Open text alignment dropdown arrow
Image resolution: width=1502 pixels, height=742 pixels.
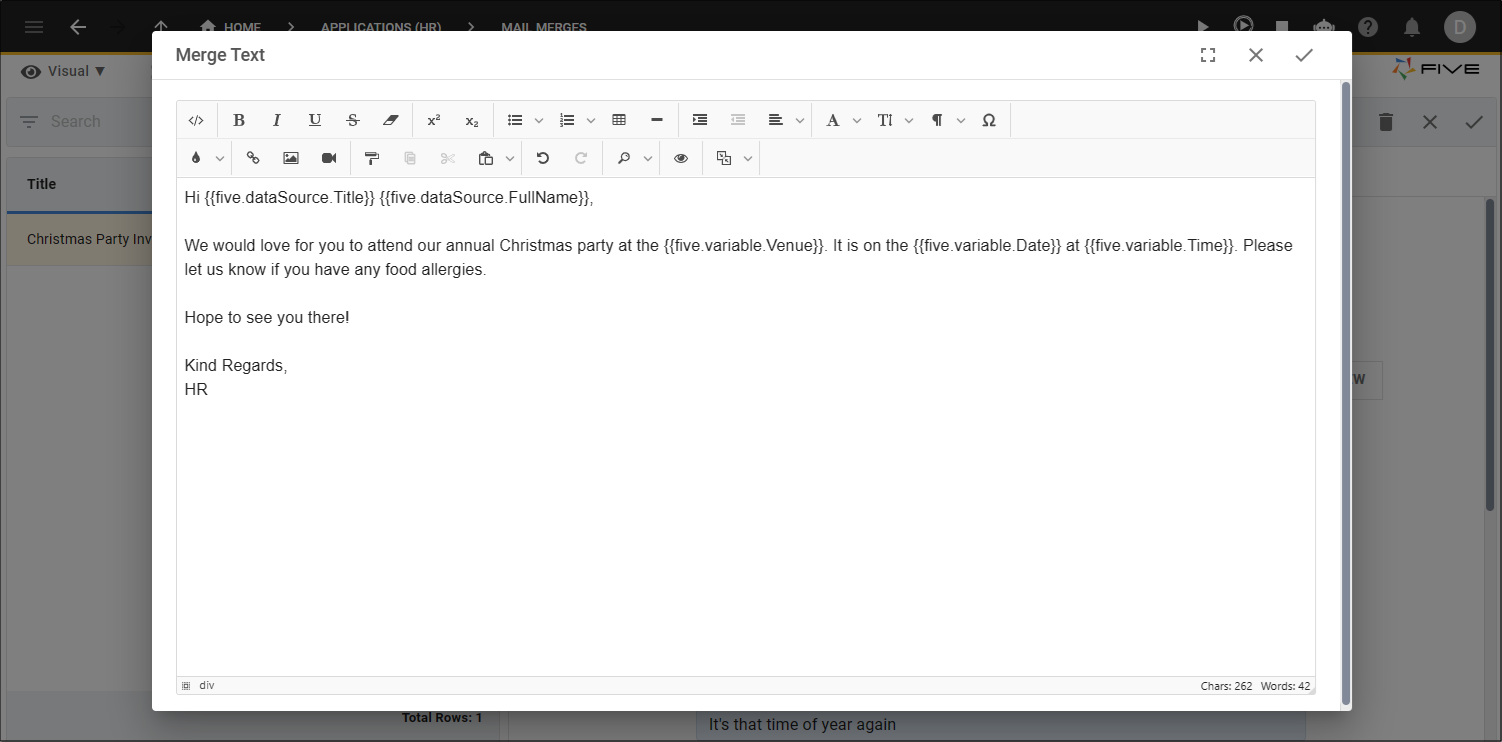(x=800, y=120)
